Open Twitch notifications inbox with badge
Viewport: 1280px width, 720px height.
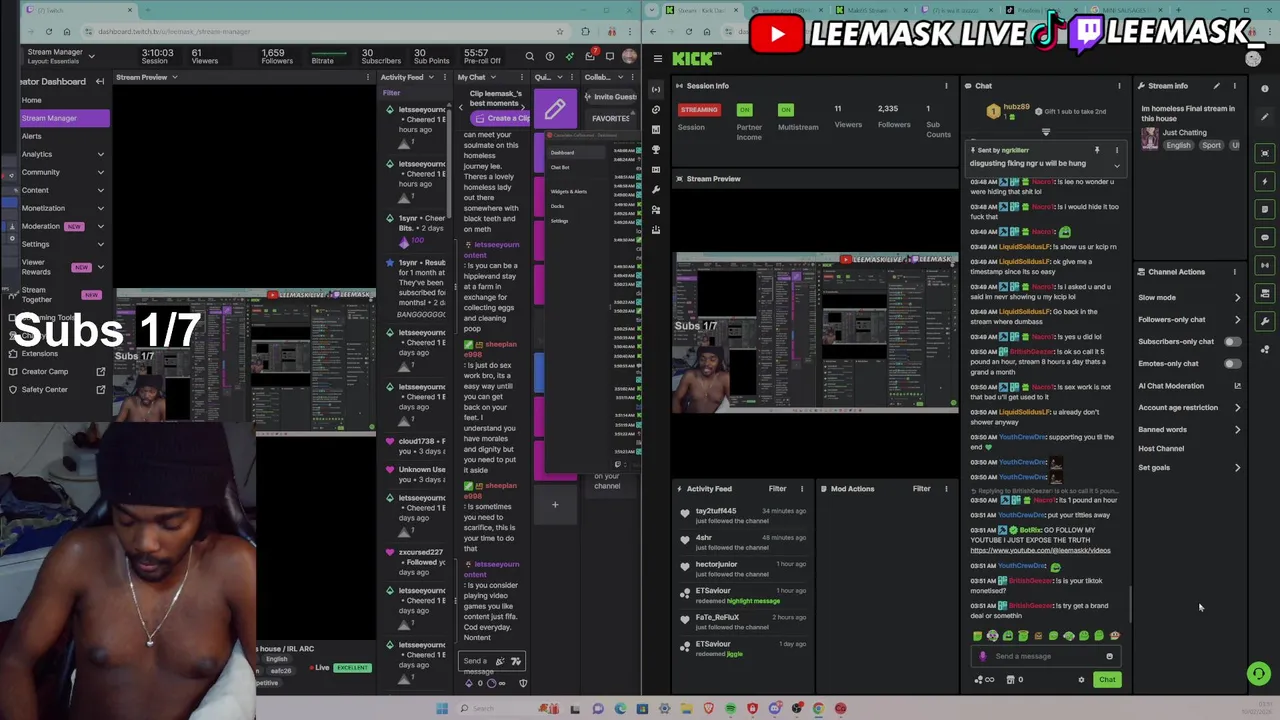tap(590, 56)
